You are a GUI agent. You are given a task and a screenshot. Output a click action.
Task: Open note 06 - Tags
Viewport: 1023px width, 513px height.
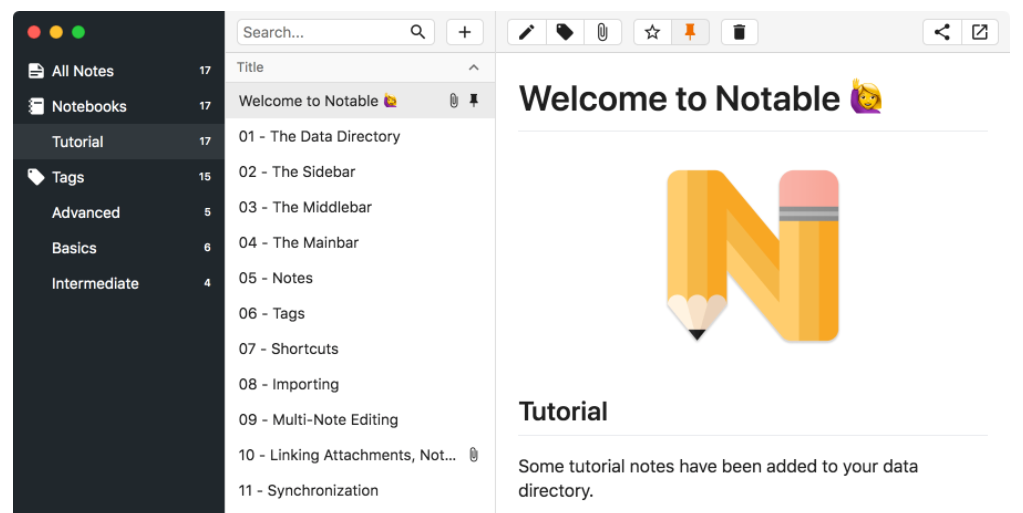[360, 313]
